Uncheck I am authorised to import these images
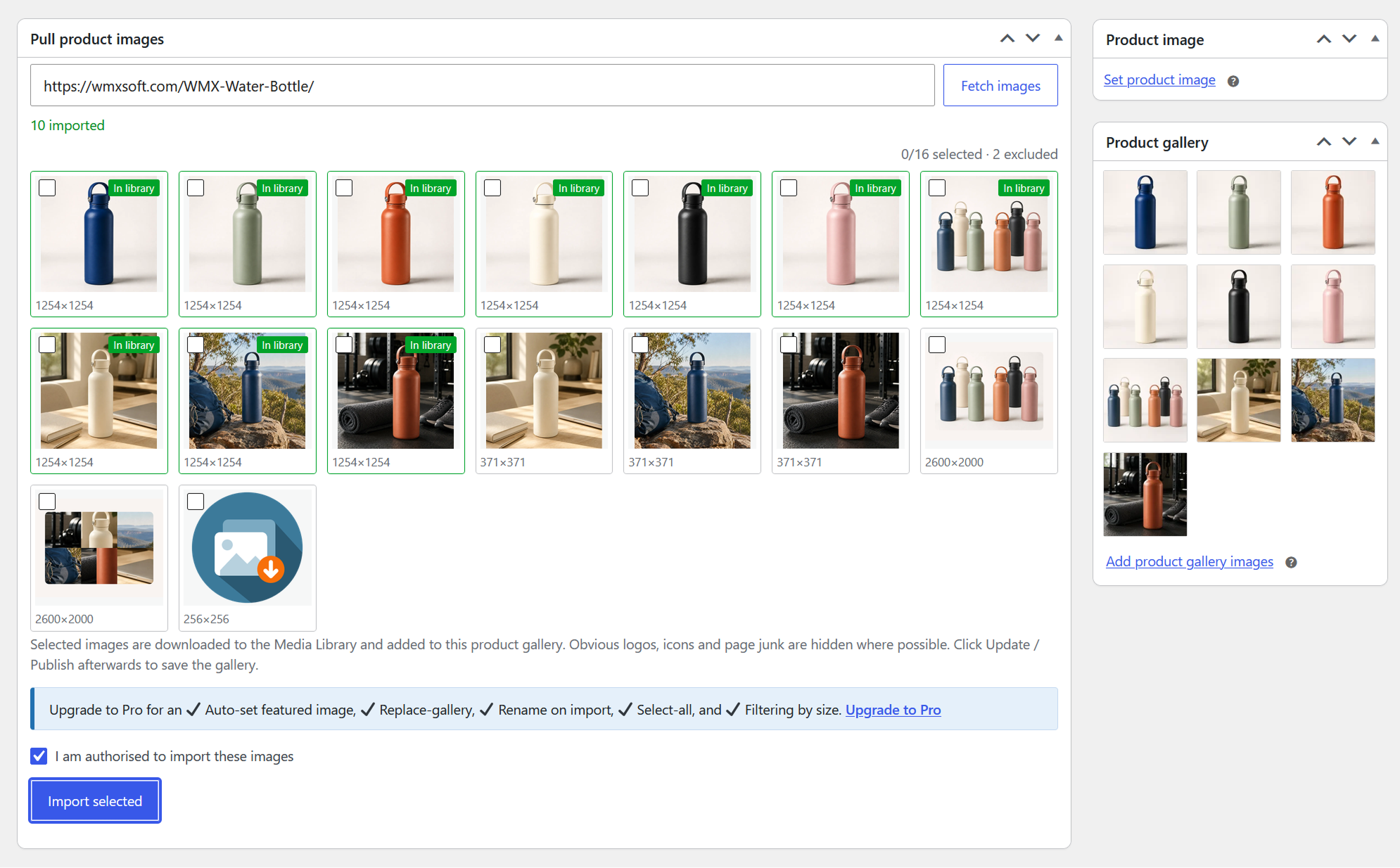 (x=39, y=756)
